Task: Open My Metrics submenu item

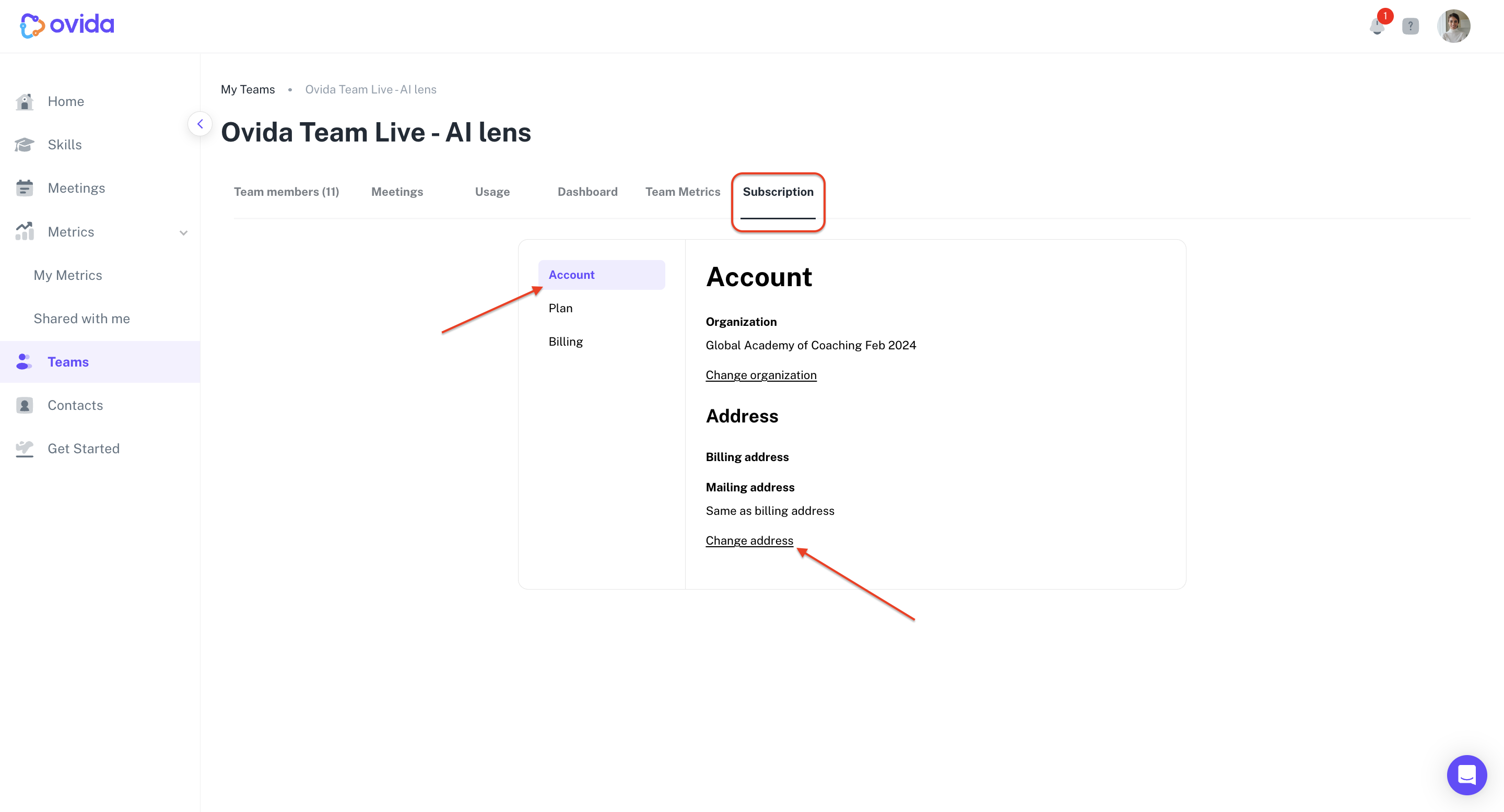Action: pyautogui.click(x=68, y=275)
